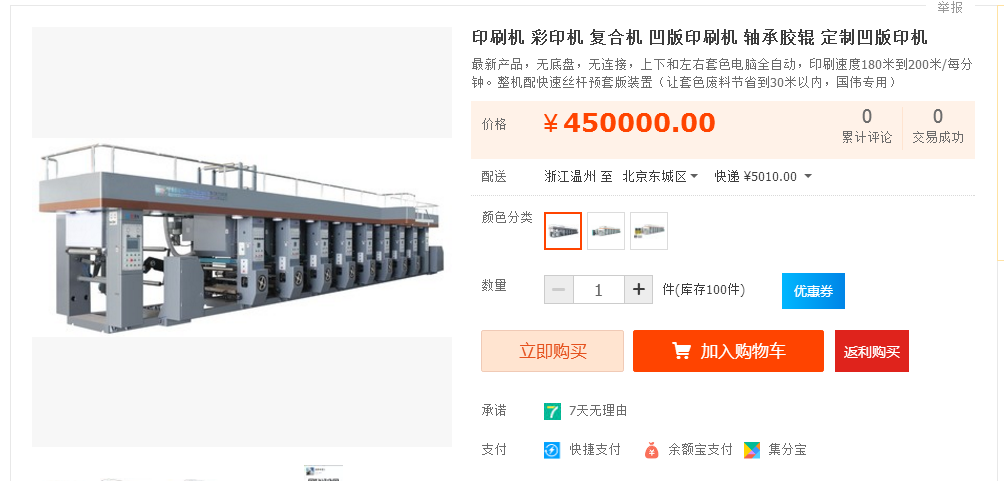Expand the 快递 ¥5010.00 shipping dropdown
The image size is (1004, 481).
coord(763,176)
